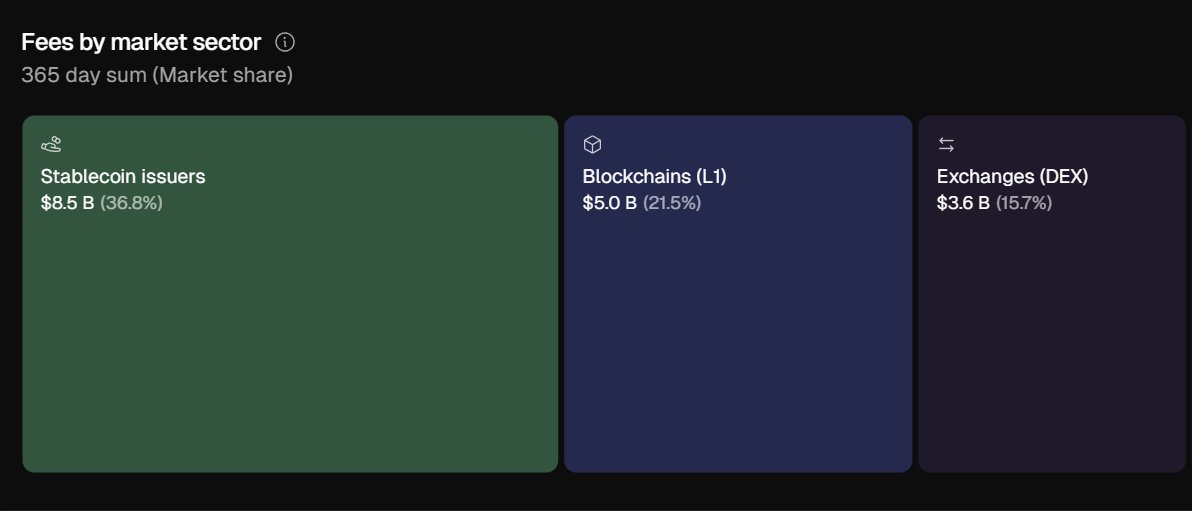
Task: Click the info icon beside Fees by market sector
Action: (x=285, y=42)
